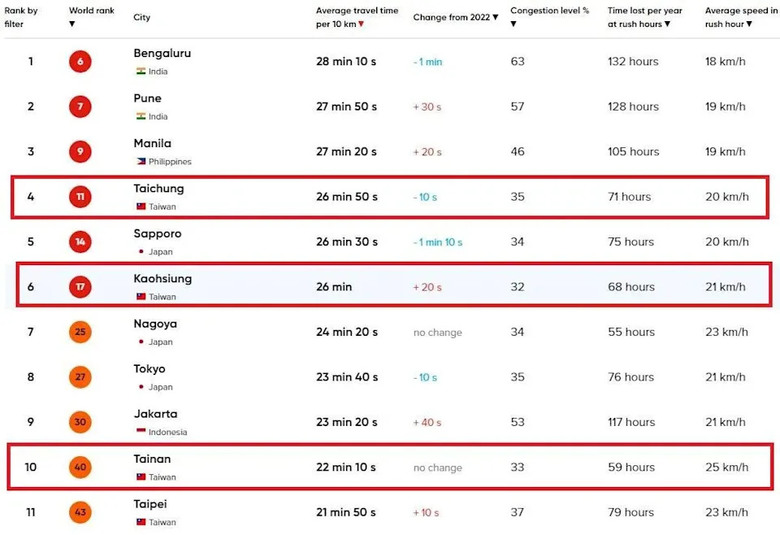Viewport: 780px width, 535px height.
Task: Click Nagoya's orange rank 25 badge
Action: click(80, 332)
